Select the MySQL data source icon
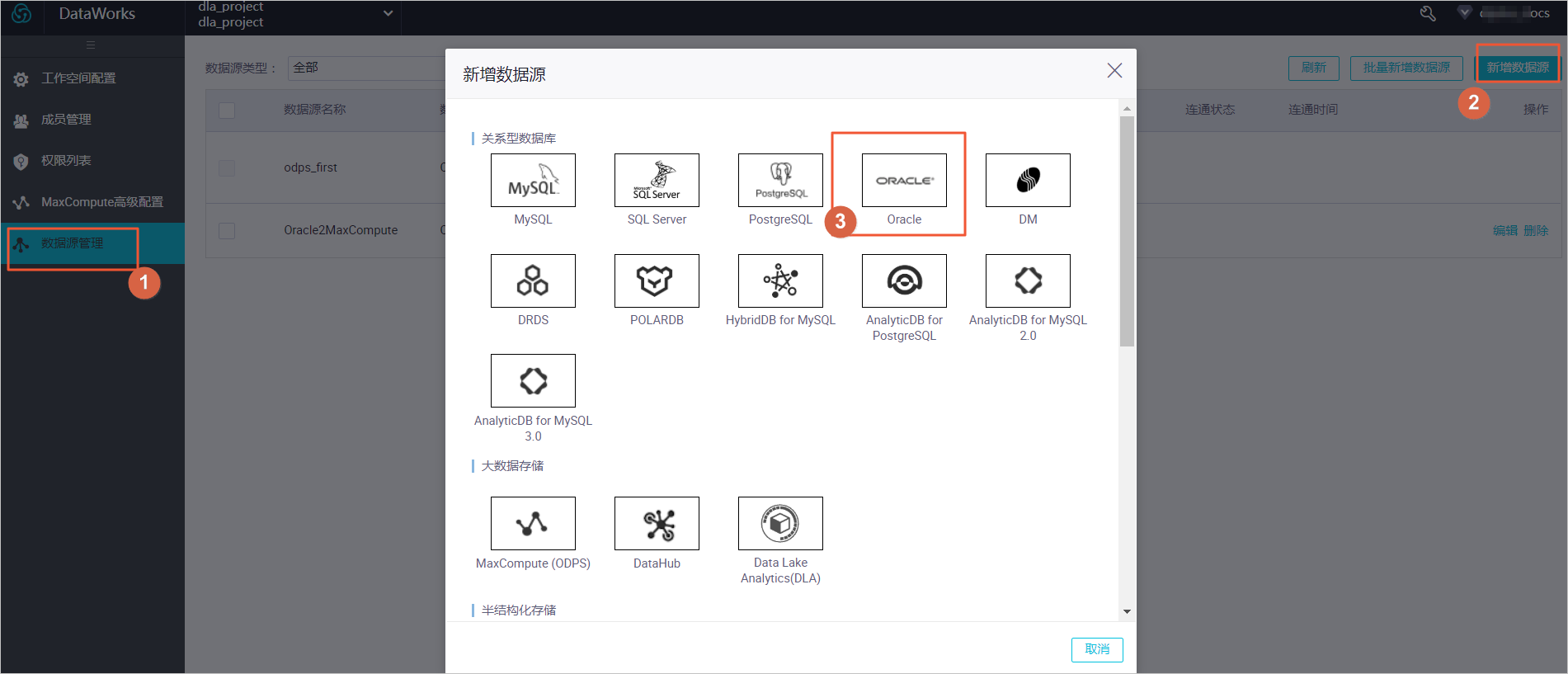 533,180
